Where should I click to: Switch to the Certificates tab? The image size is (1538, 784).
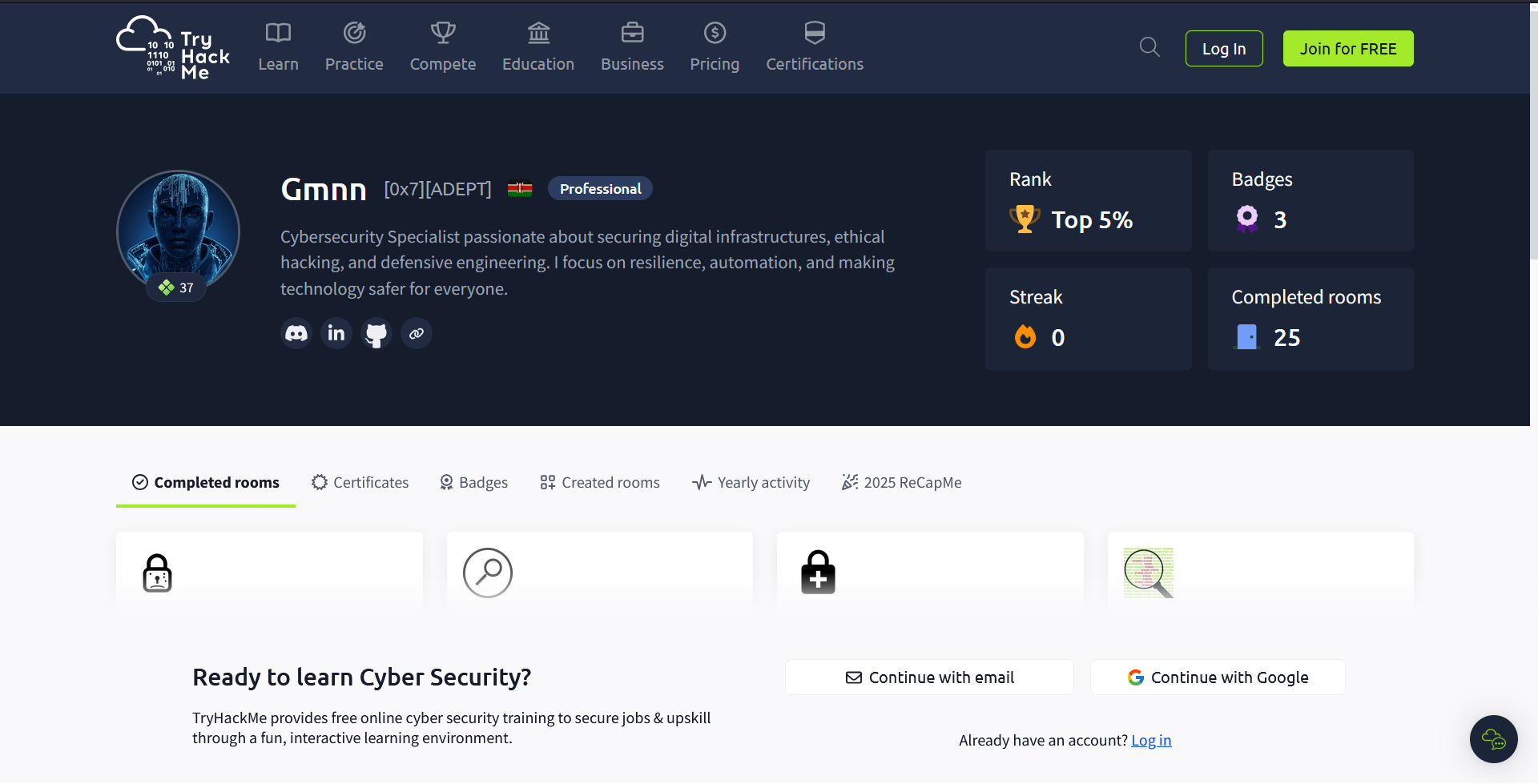[x=360, y=482]
